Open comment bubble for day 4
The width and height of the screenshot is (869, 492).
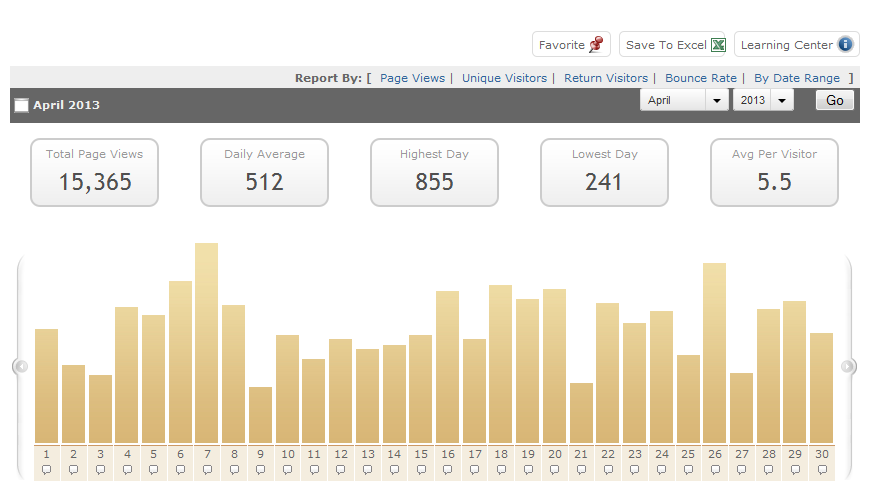pyautogui.click(x=127, y=470)
